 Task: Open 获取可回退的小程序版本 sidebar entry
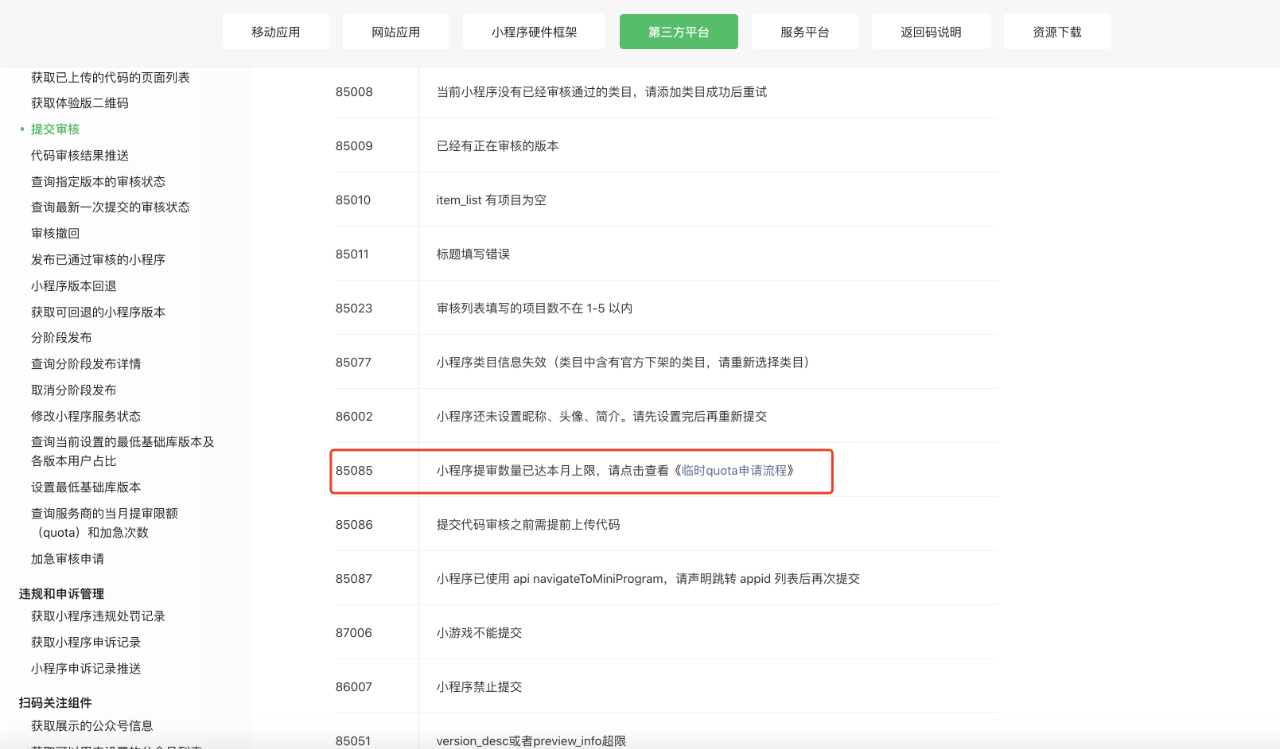point(98,312)
